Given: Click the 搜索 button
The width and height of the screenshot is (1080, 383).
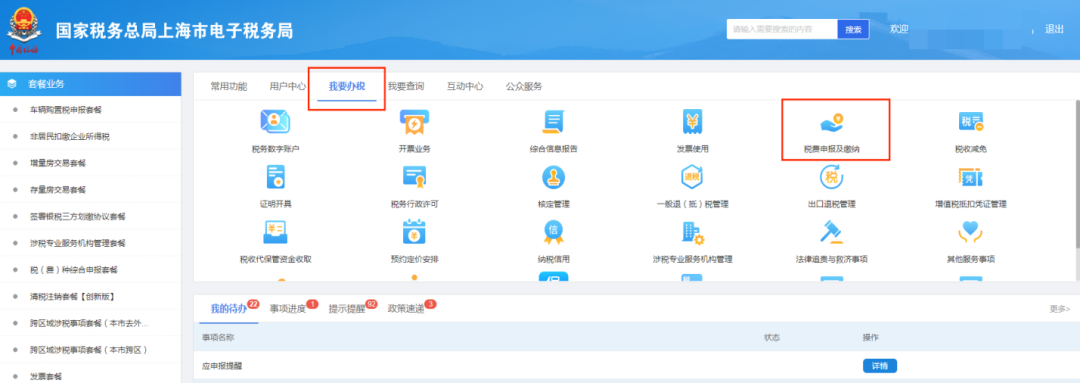Looking at the screenshot, I should click(853, 30).
